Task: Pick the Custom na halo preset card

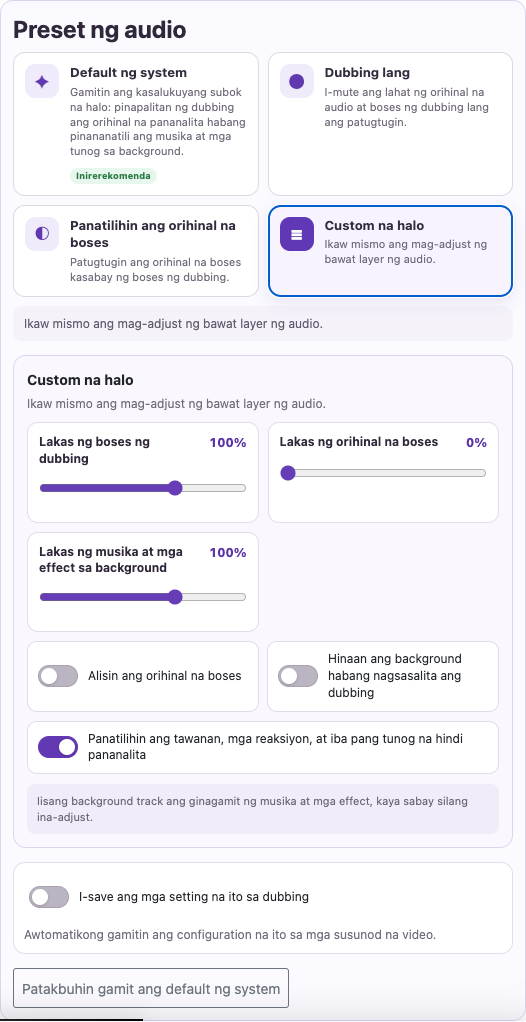Action: point(390,251)
